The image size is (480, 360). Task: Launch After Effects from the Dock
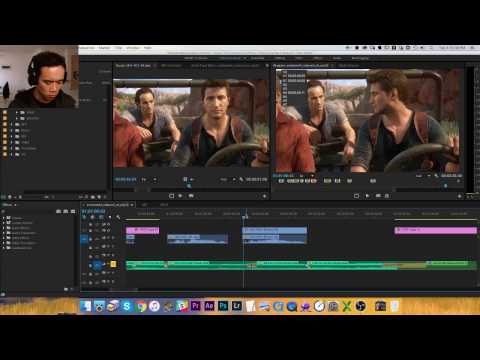[209, 306]
